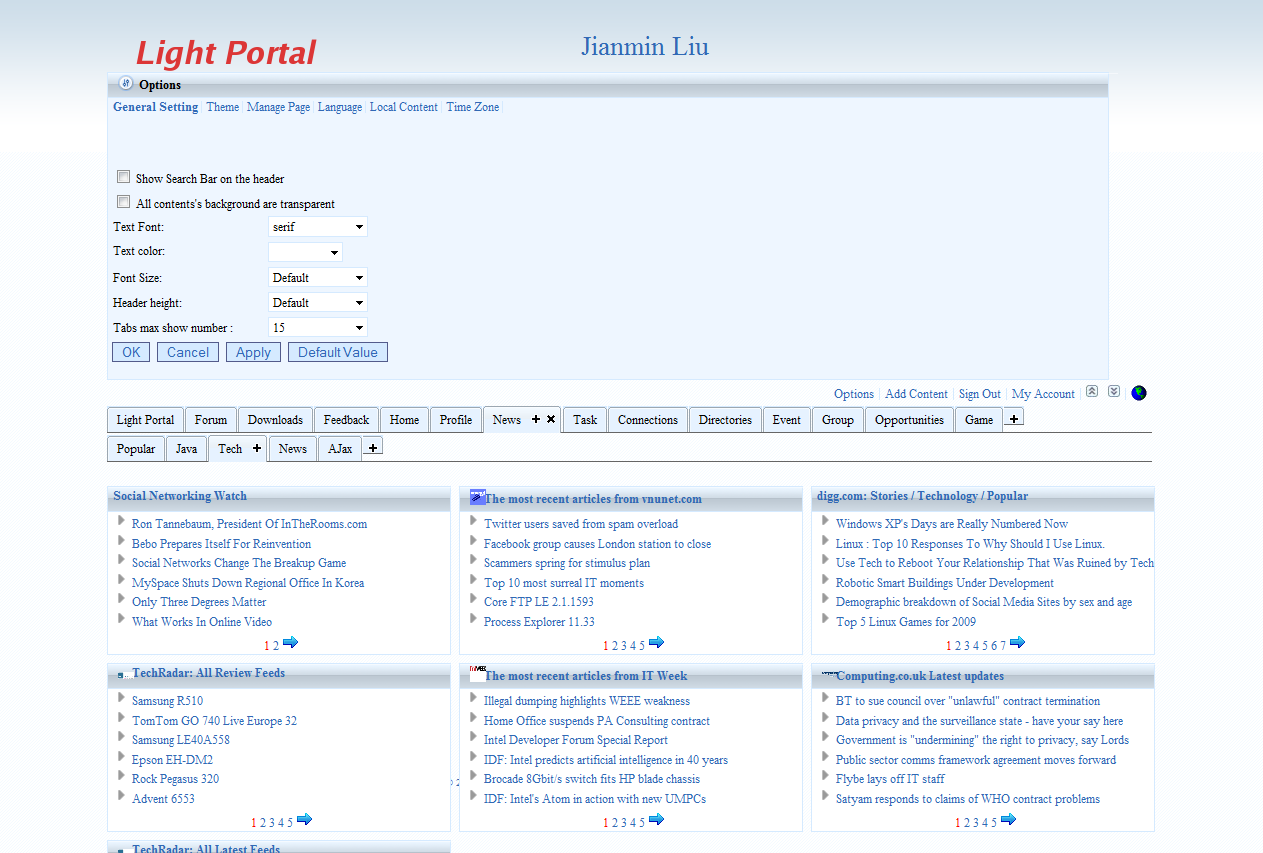Click the Light Portal logo
Image resolution: width=1263 pixels, height=853 pixels.
pos(226,53)
